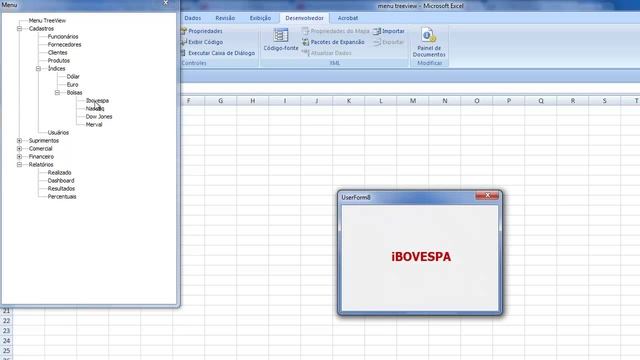
Task: Switch to the Dados ribbon tab
Action: click(x=193, y=18)
